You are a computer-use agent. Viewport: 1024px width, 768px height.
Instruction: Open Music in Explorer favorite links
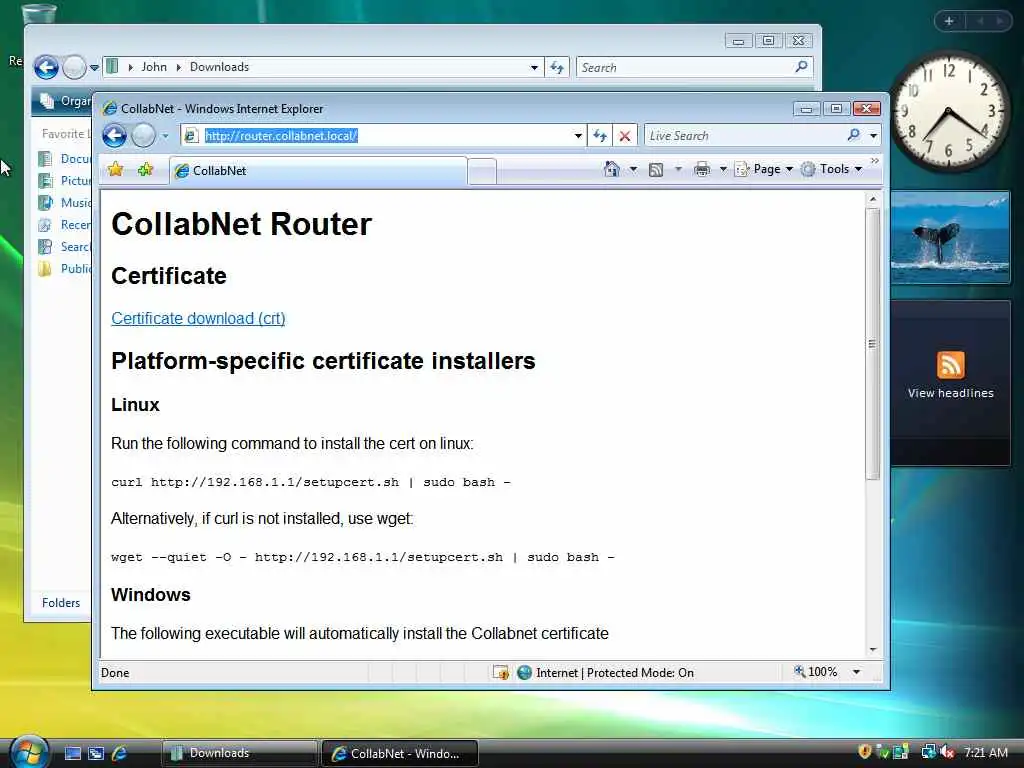coord(65,203)
